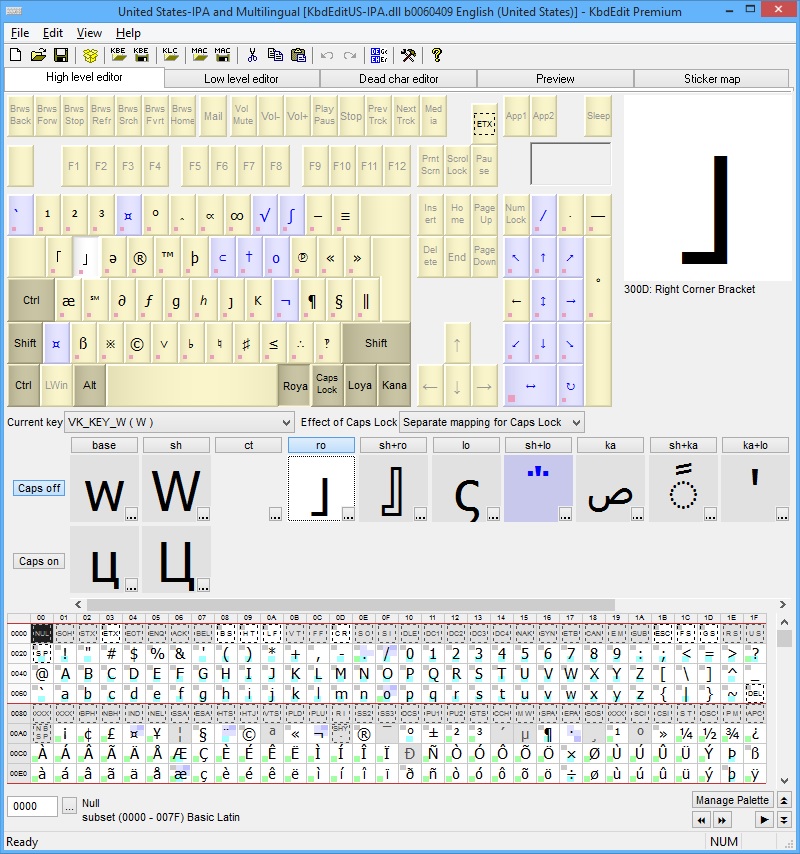Click the play arrow near Manage Palette

pyautogui.click(x=764, y=820)
